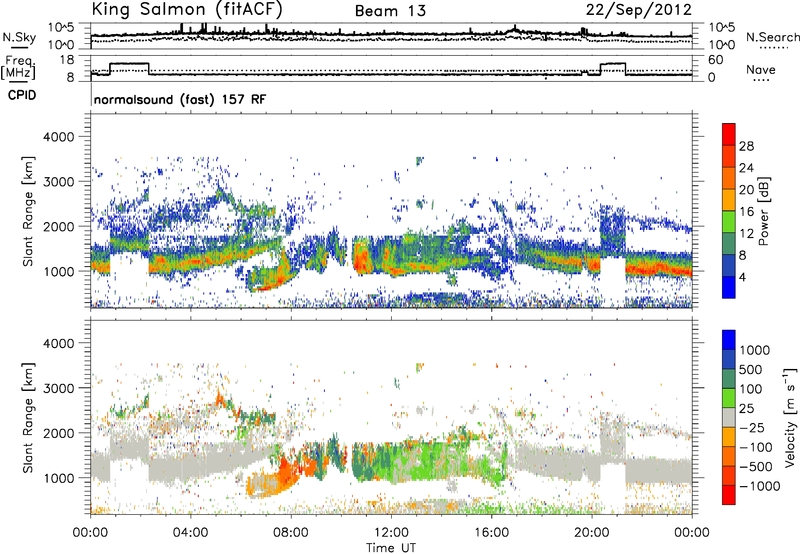Select the 'N.Search' legend label

click(772, 37)
